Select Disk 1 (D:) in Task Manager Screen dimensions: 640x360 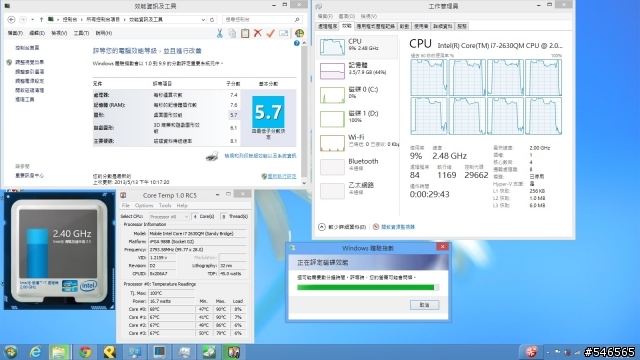(358, 118)
